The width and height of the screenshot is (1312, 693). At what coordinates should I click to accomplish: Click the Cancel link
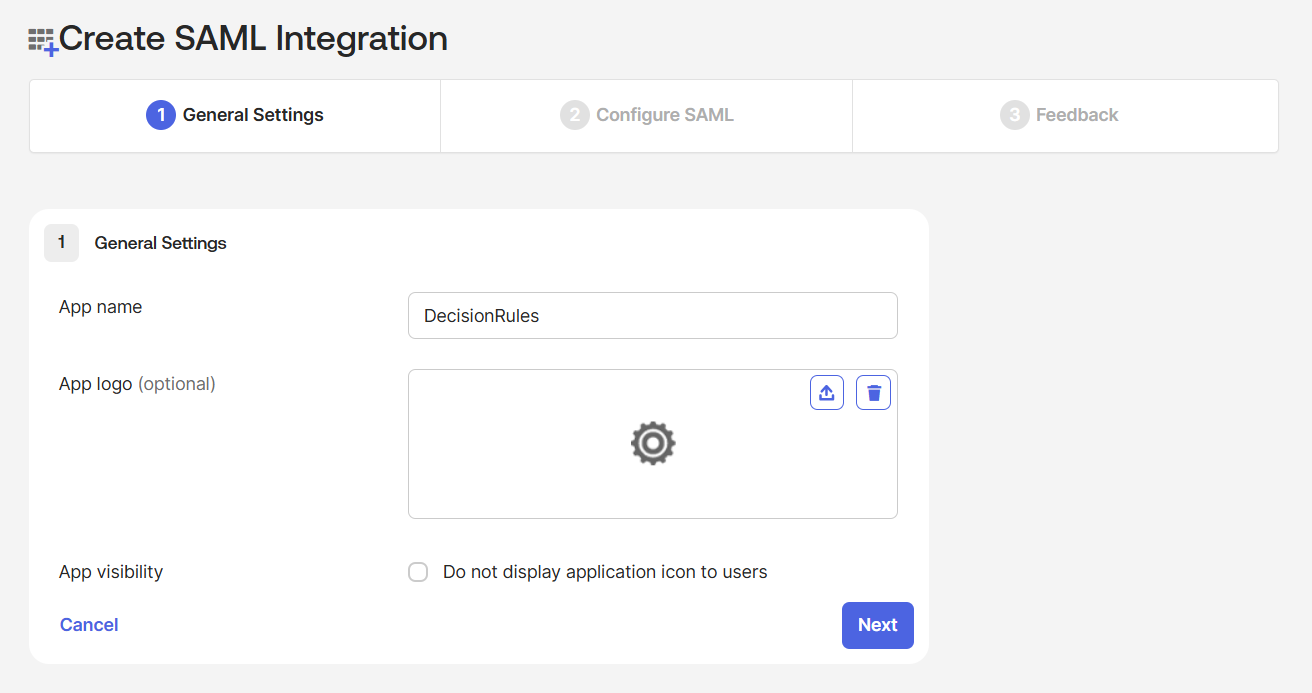click(x=89, y=625)
